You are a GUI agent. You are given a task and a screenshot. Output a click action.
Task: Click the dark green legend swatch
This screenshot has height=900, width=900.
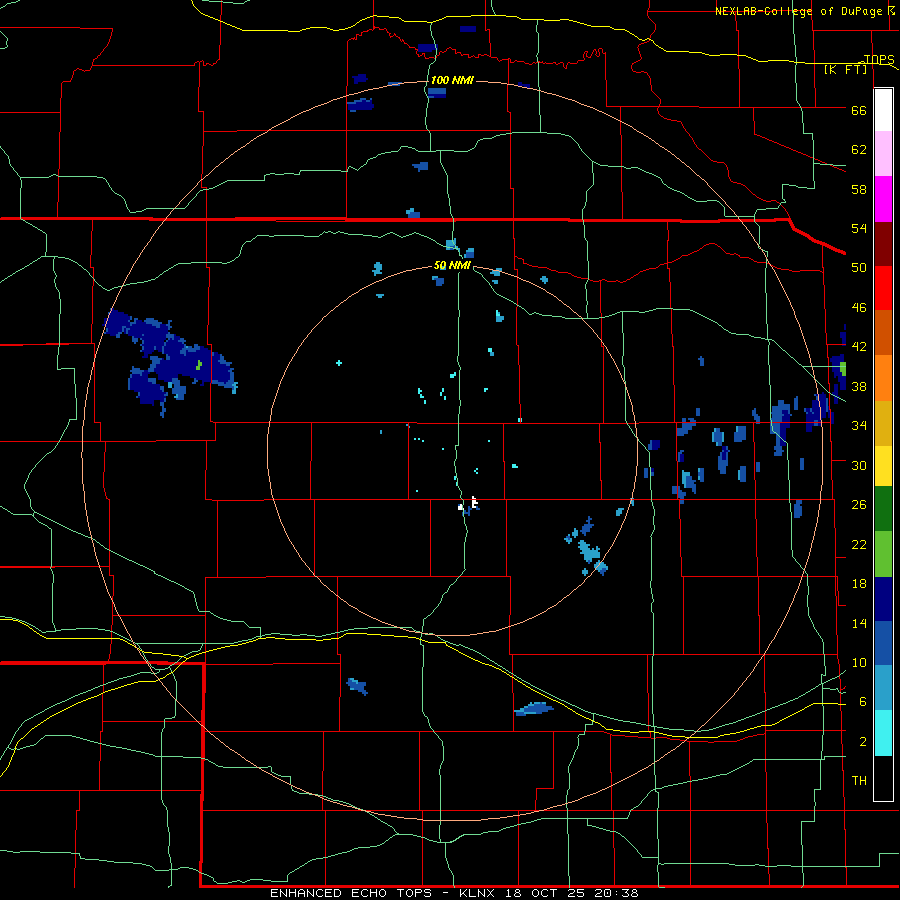click(883, 509)
